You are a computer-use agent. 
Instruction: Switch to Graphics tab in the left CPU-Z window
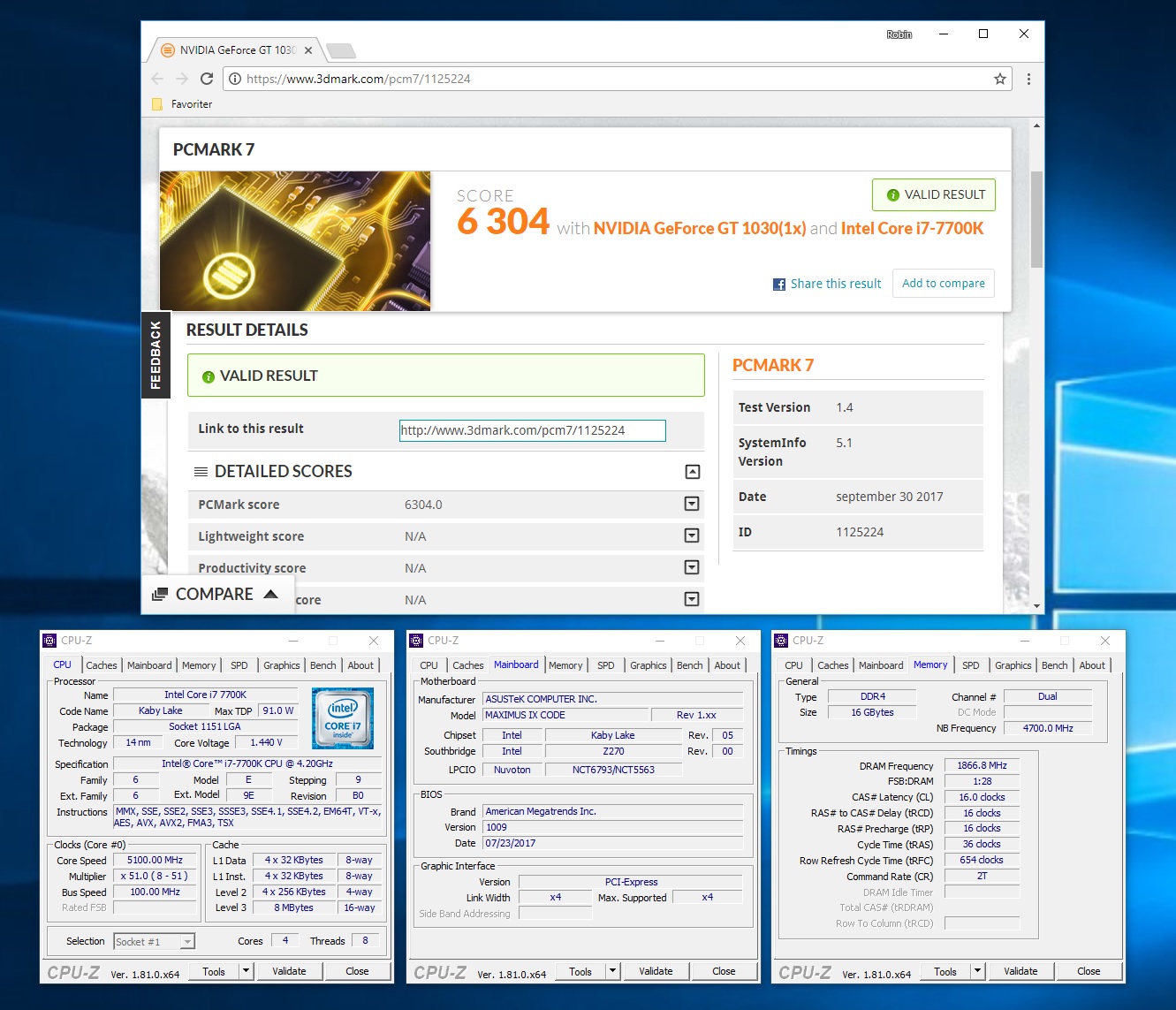282,665
